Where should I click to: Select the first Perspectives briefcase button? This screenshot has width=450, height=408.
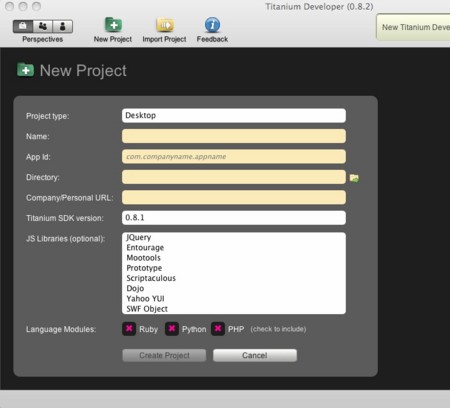click(23, 26)
